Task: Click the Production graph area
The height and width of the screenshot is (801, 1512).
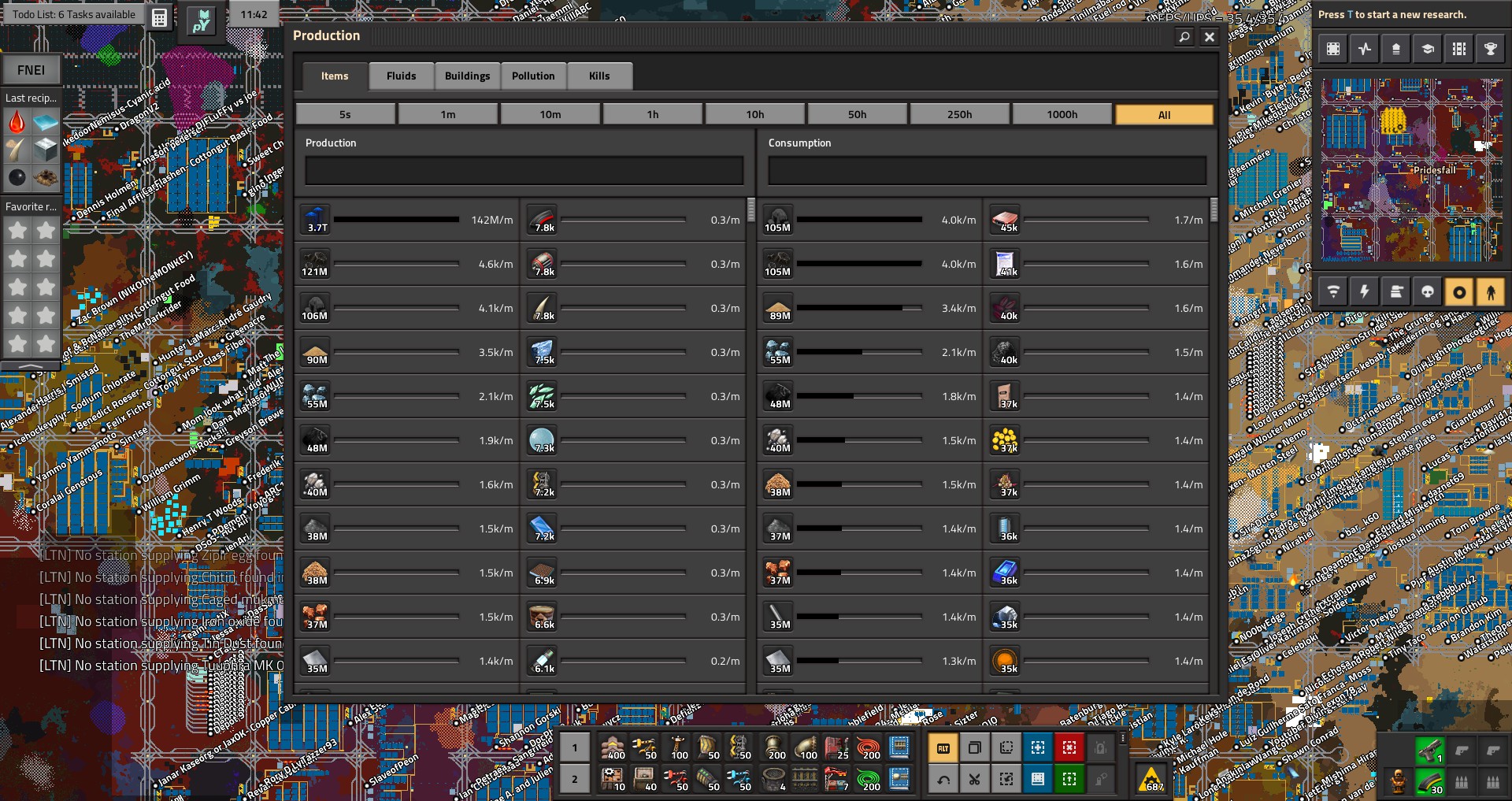Action: [524, 171]
